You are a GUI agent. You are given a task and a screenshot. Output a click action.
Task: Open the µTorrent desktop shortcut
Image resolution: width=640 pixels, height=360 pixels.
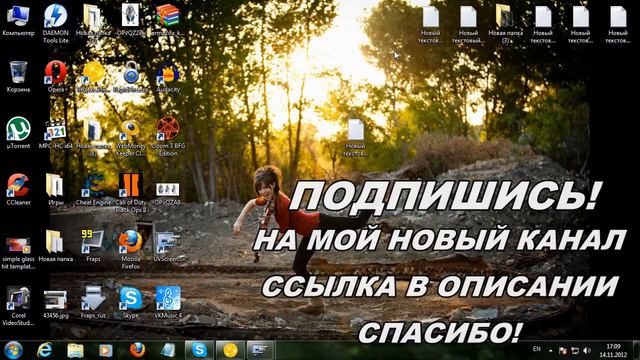click(18, 133)
